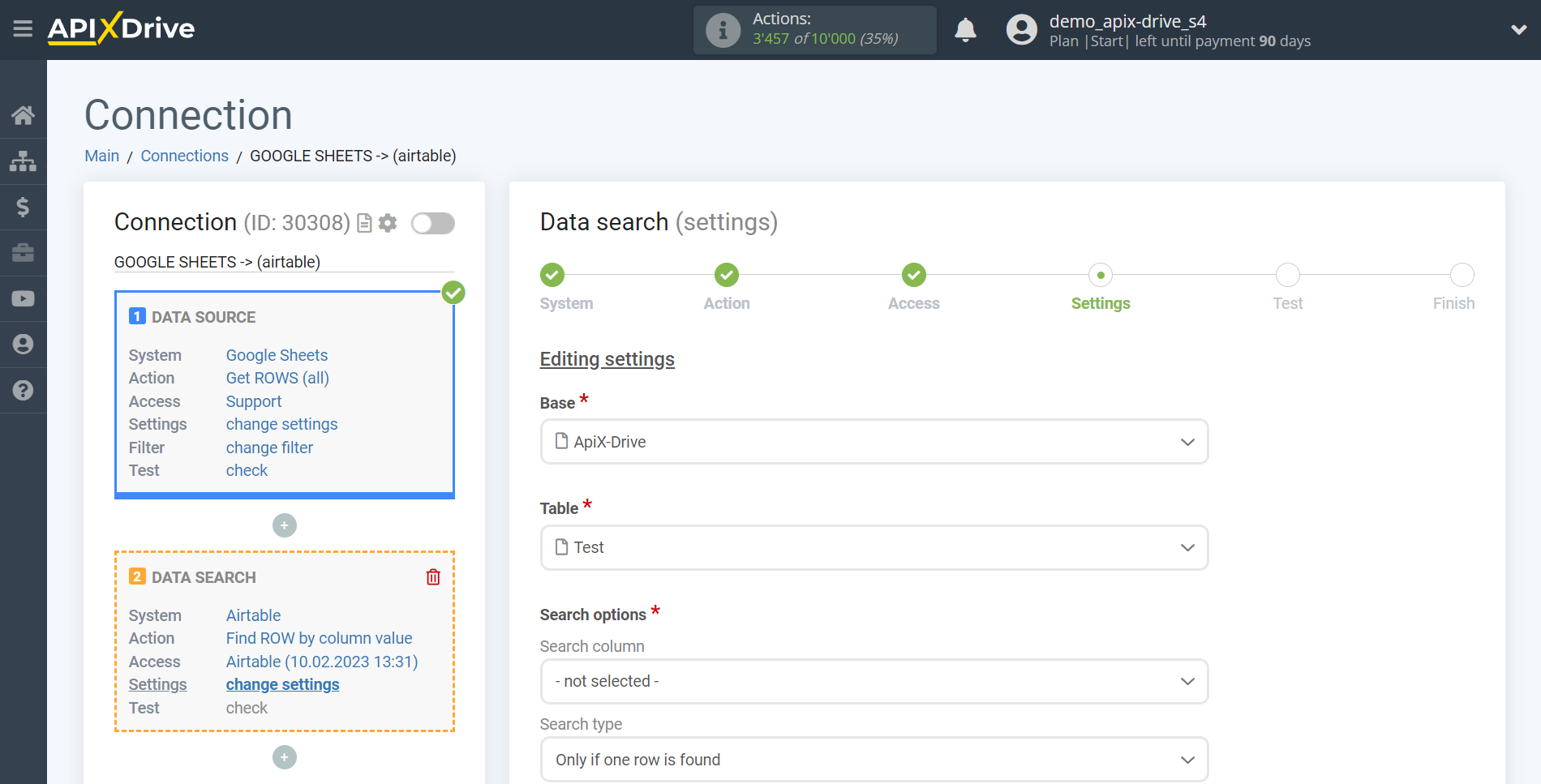This screenshot has width=1541, height=784.
Task: Click the connection name GOOGLE SHEETS -> (airtable) field
Action: pos(284,262)
